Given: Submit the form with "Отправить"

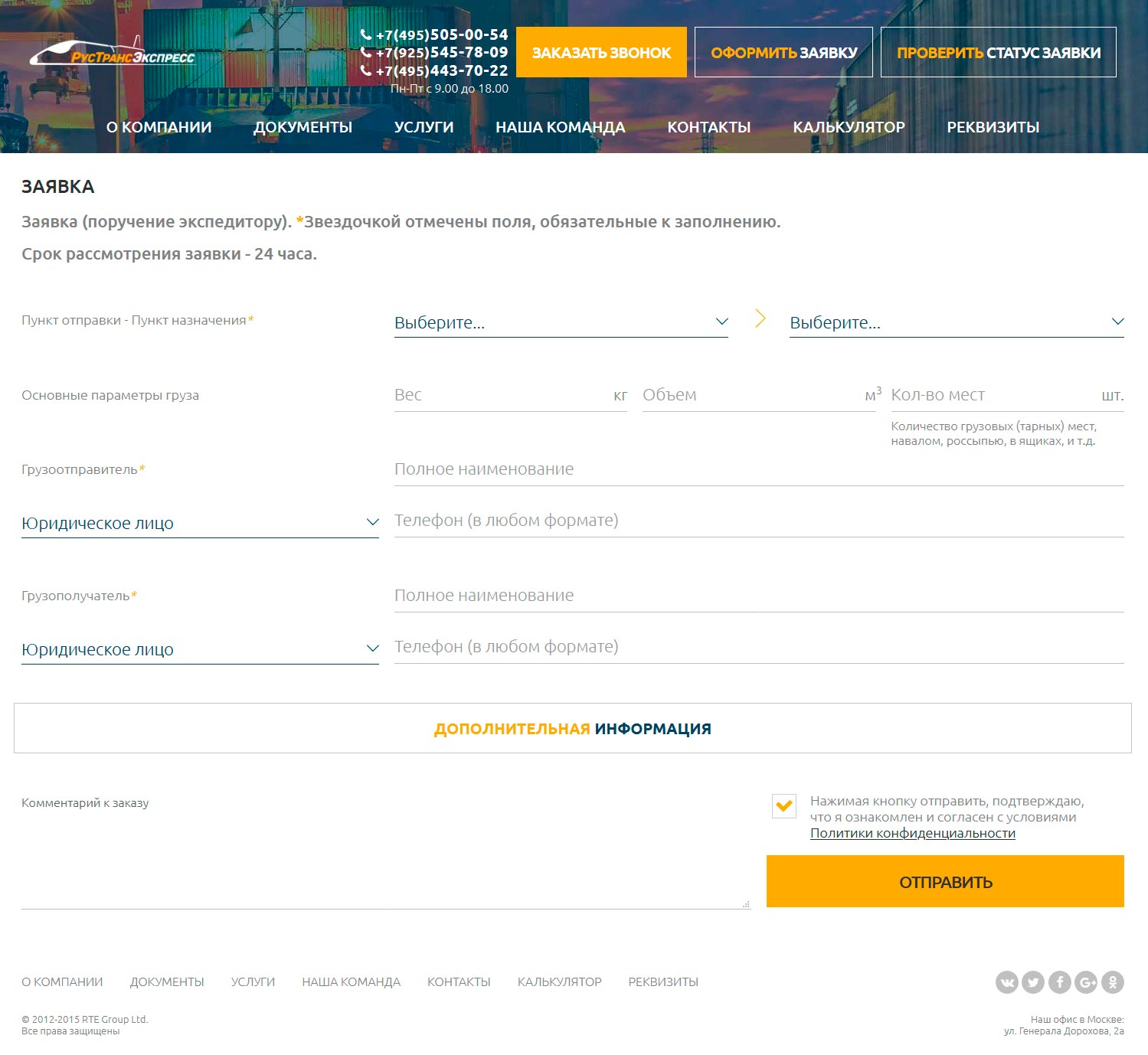Looking at the screenshot, I should (x=945, y=881).
